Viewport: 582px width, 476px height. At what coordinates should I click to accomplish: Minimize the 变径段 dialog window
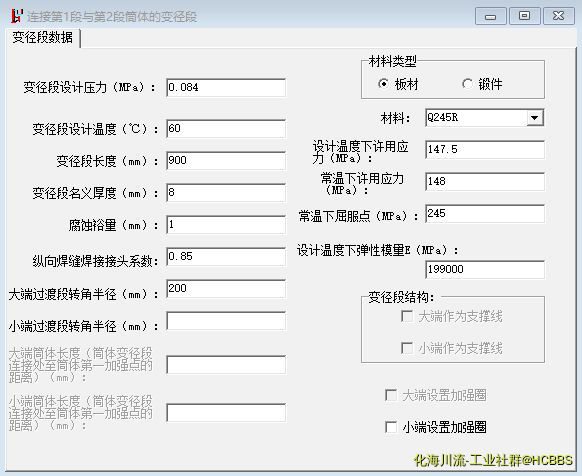click(490, 16)
